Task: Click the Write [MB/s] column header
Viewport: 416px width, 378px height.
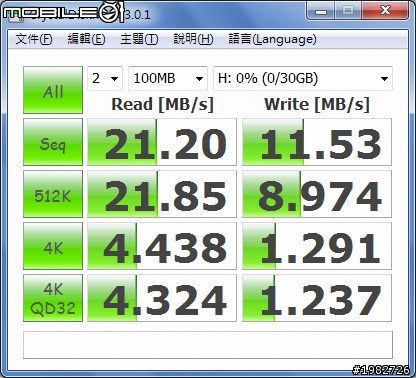Action: click(317, 105)
